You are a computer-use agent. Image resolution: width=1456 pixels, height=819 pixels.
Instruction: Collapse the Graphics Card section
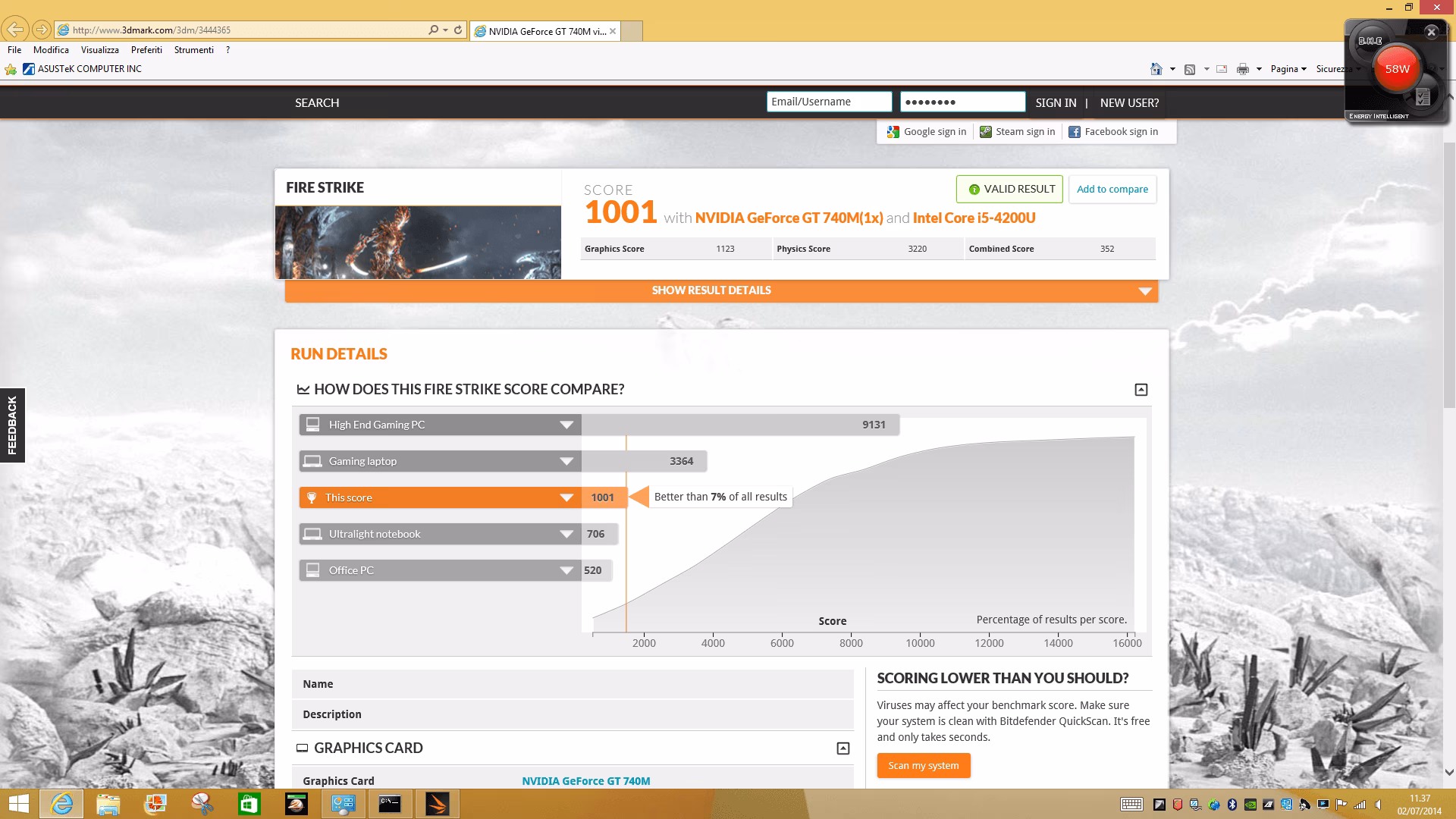click(843, 748)
